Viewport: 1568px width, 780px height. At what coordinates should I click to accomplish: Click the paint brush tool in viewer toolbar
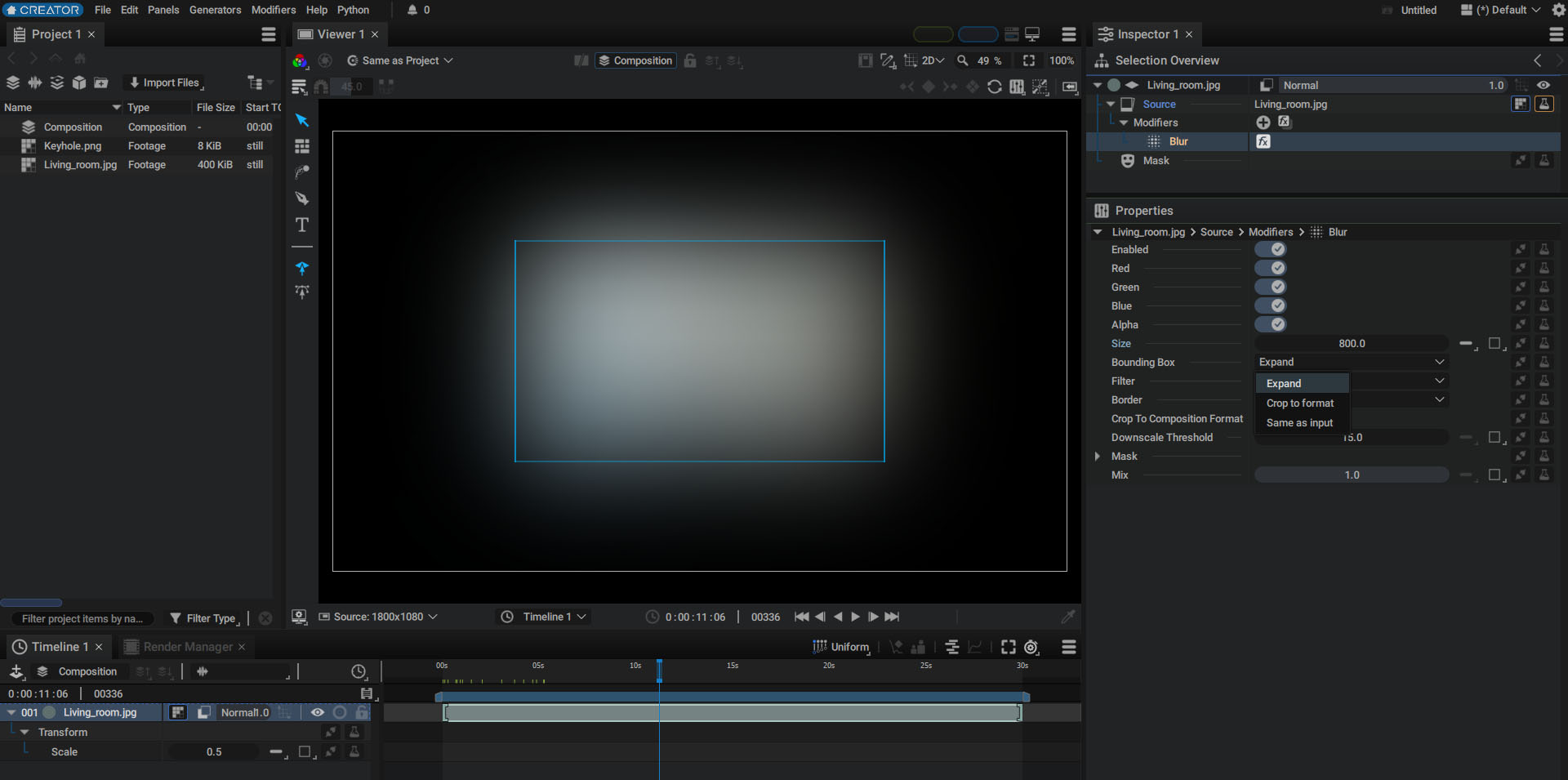tap(302, 172)
